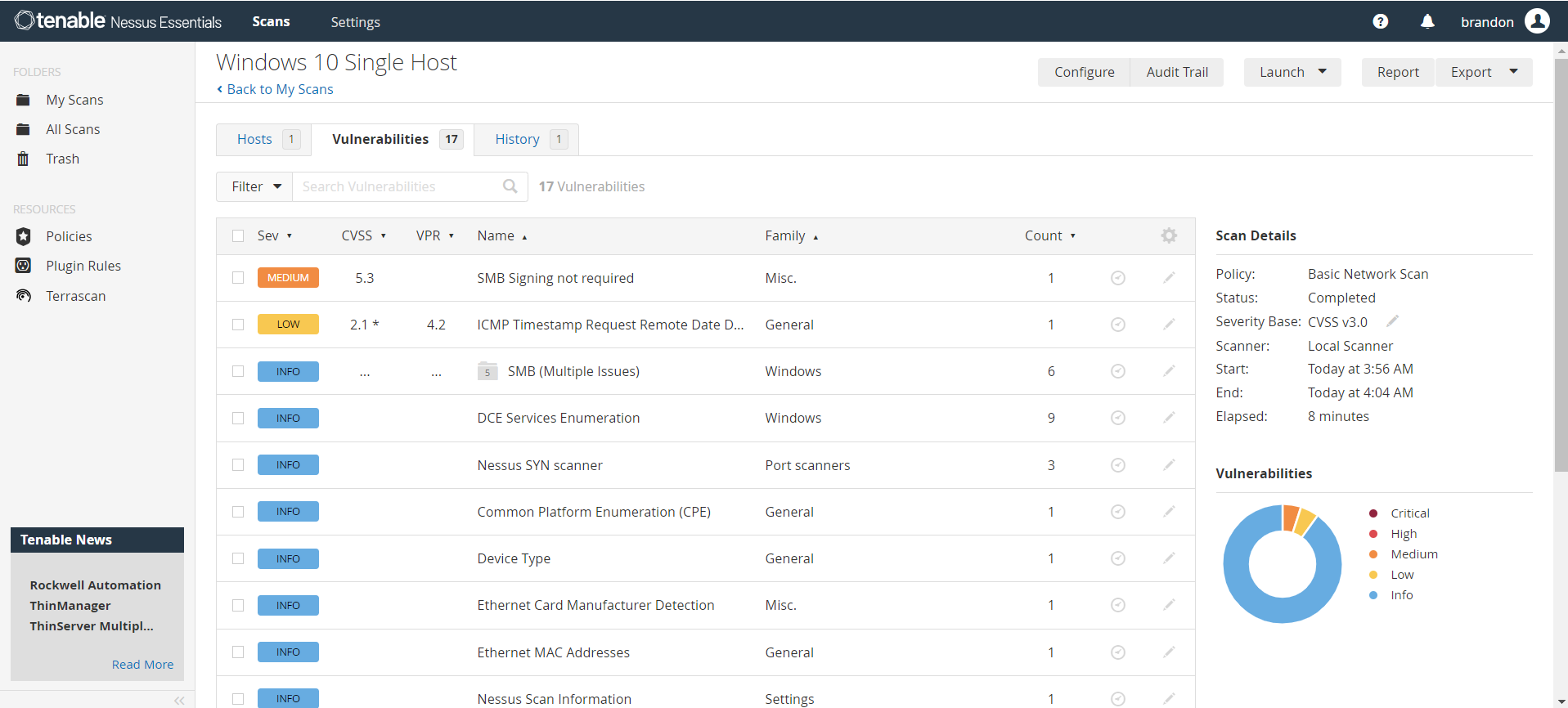The height and width of the screenshot is (708, 1568).
Task: Switch to the Hosts tab
Action: coord(263,139)
